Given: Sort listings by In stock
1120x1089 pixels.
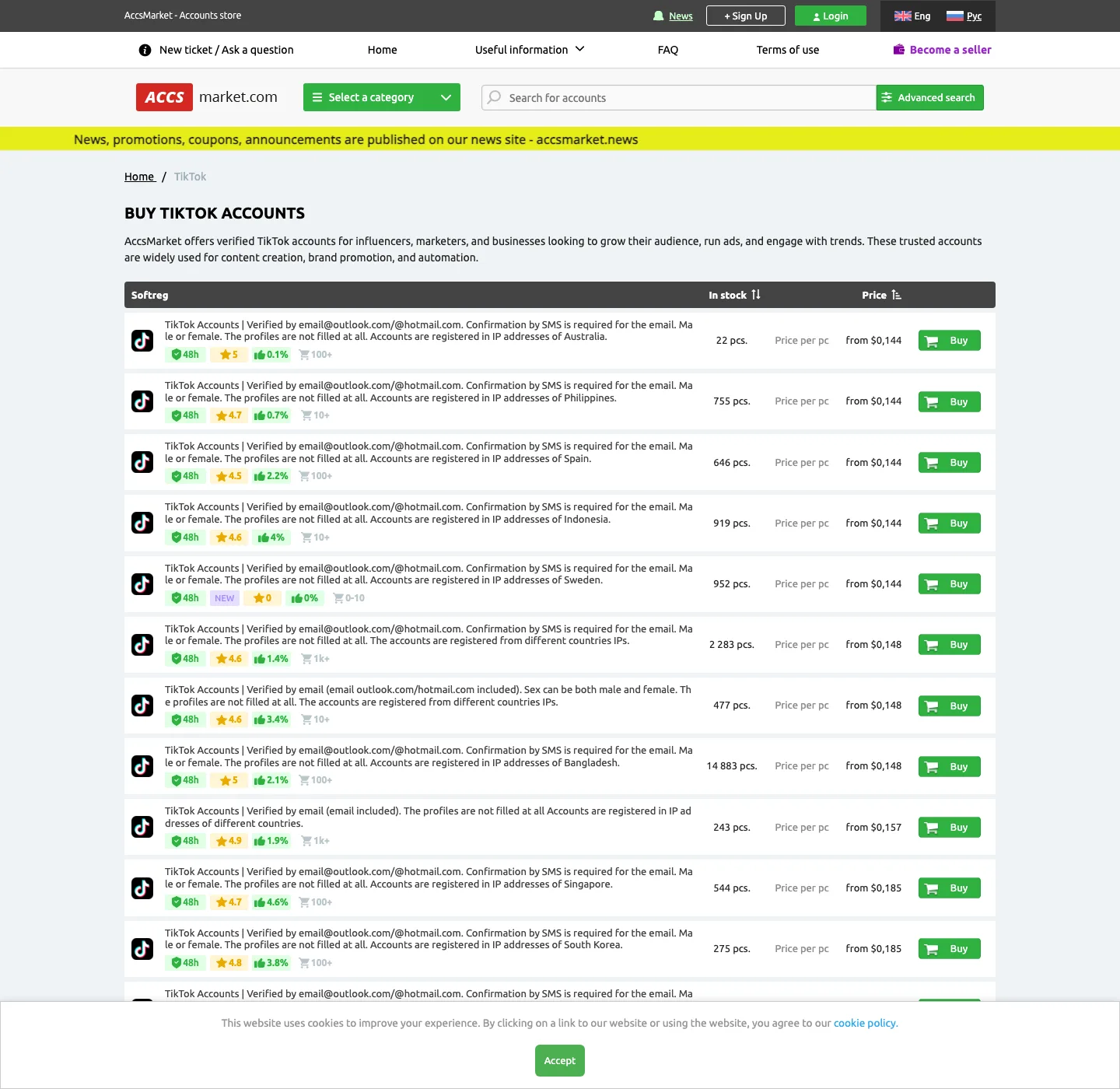Looking at the screenshot, I should 734,295.
